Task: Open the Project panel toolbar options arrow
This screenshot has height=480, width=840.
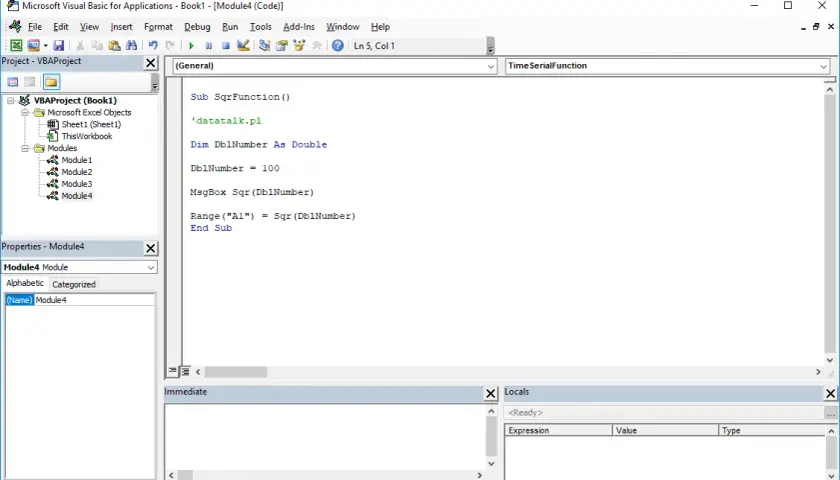Action: [x=155, y=82]
